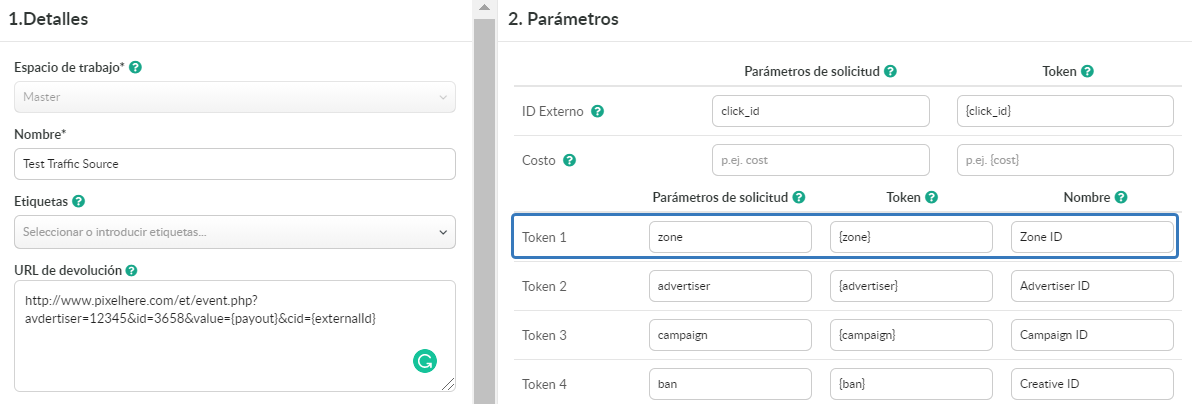This screenshot has height=404, width=1192.
Task: Click the help icon beside Espacio de trabajo
Action: click(135, 67)
